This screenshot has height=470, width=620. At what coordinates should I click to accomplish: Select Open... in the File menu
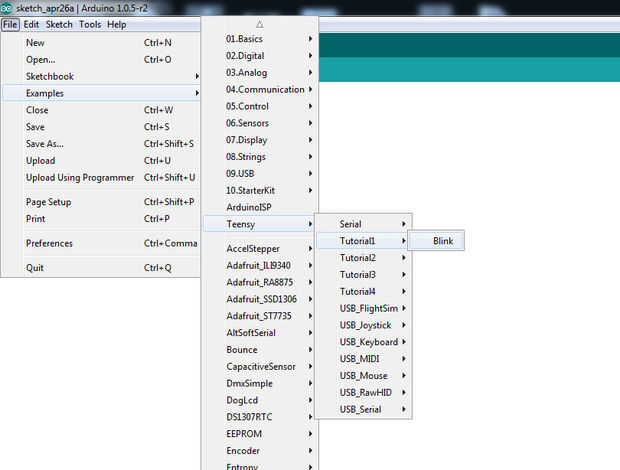click(x=101, y=60)
